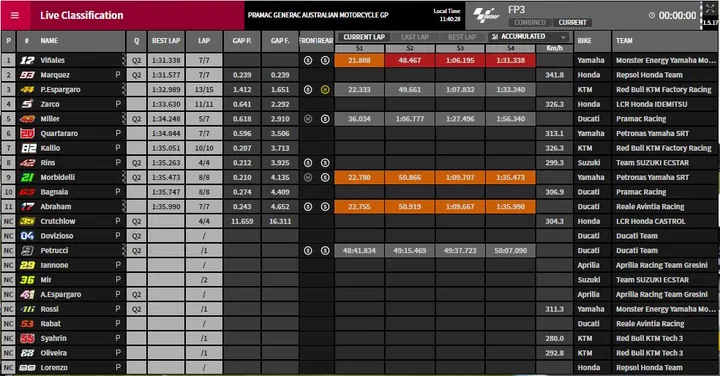This screenshot has height=376, width=720.
Task: Click Morbidelli number 21 badge
Action: [27, 177]
